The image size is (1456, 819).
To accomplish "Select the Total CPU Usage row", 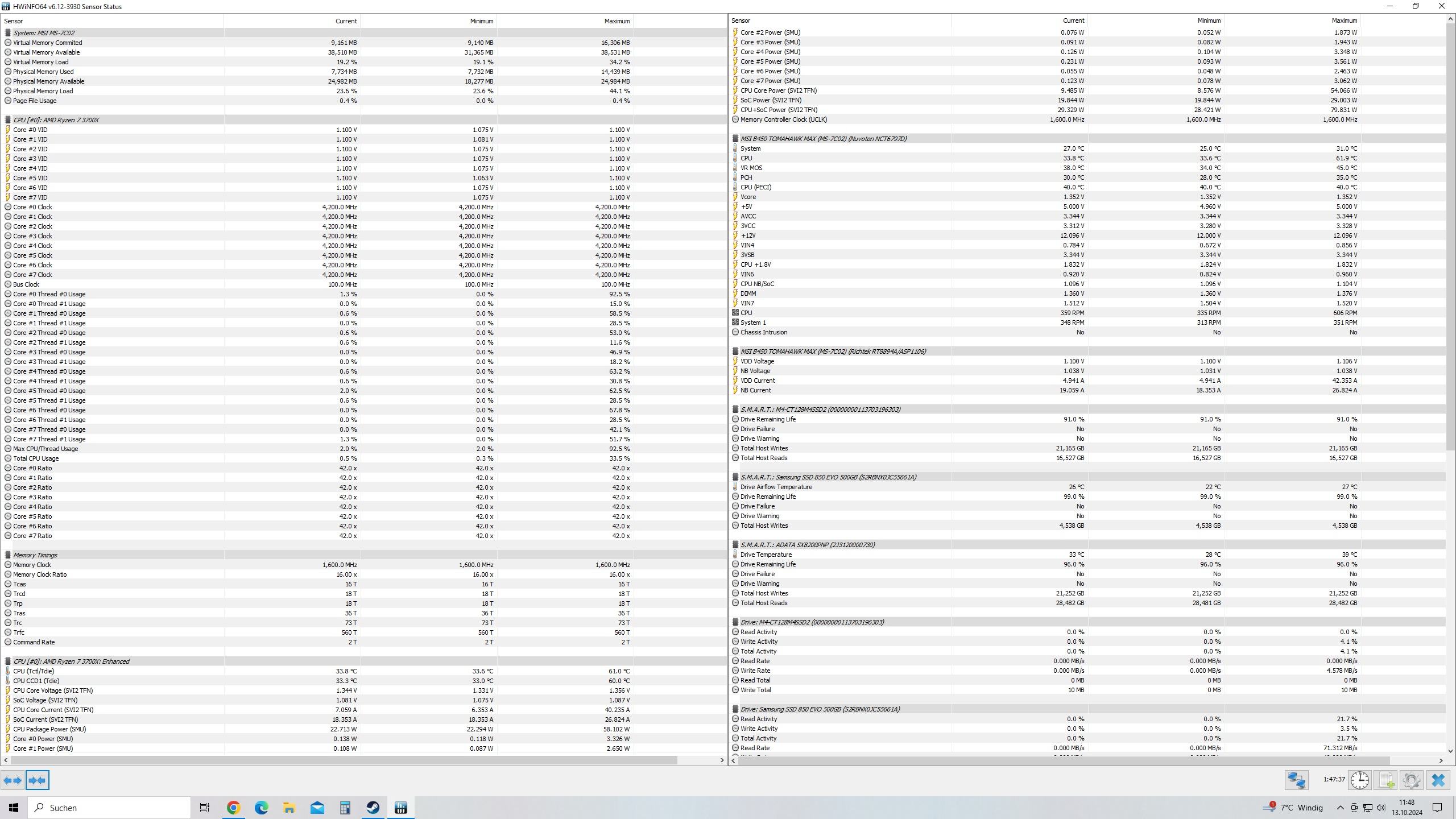I will (364, 458).
